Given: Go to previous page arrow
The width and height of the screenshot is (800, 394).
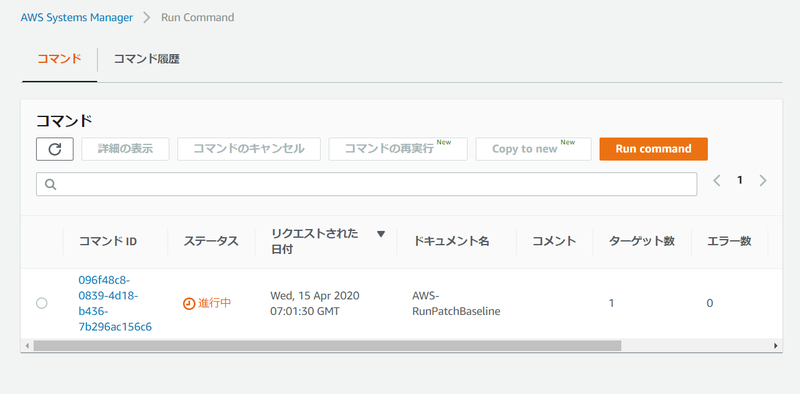Looking at the screenshot, I should 717,180.
